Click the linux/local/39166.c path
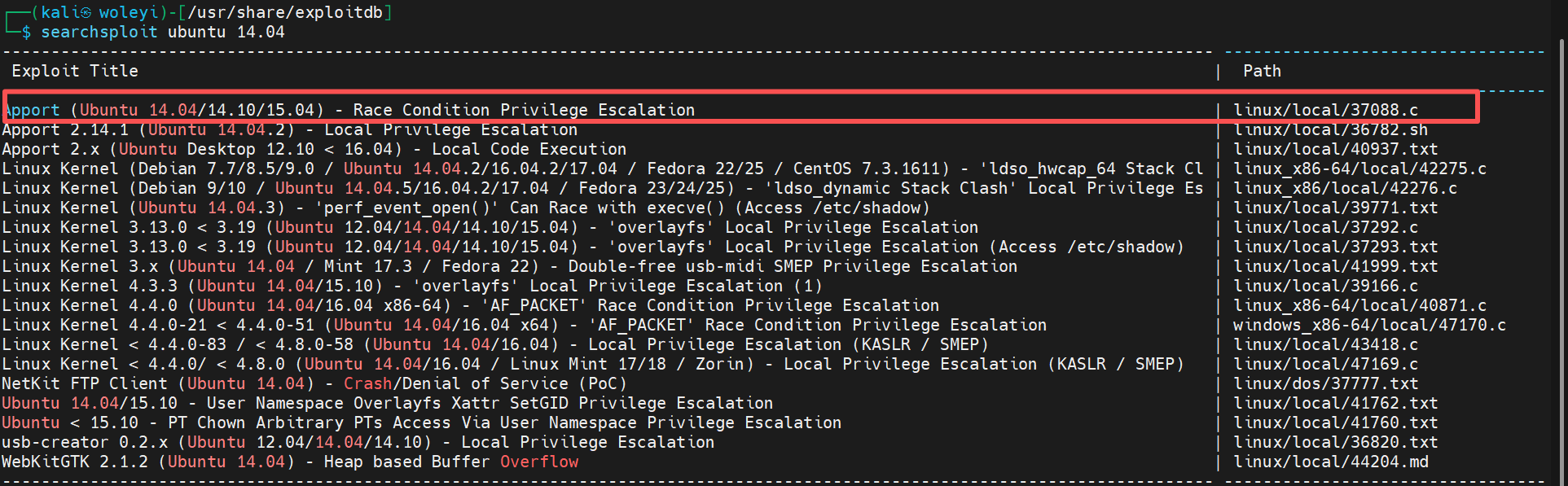Viewport: 1568px width, 486px height. [1325, 287]
